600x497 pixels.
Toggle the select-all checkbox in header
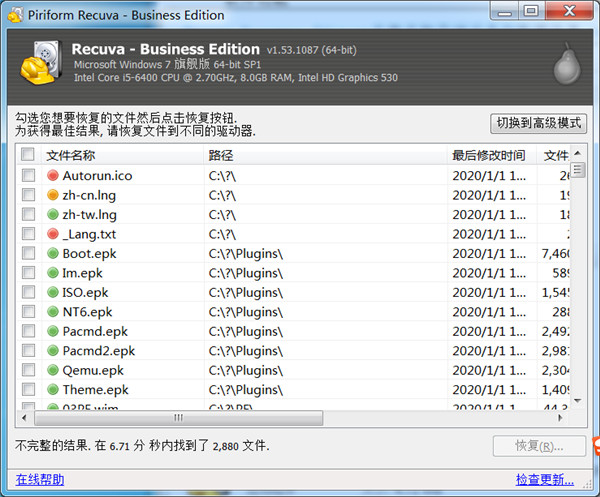point(28,155)
